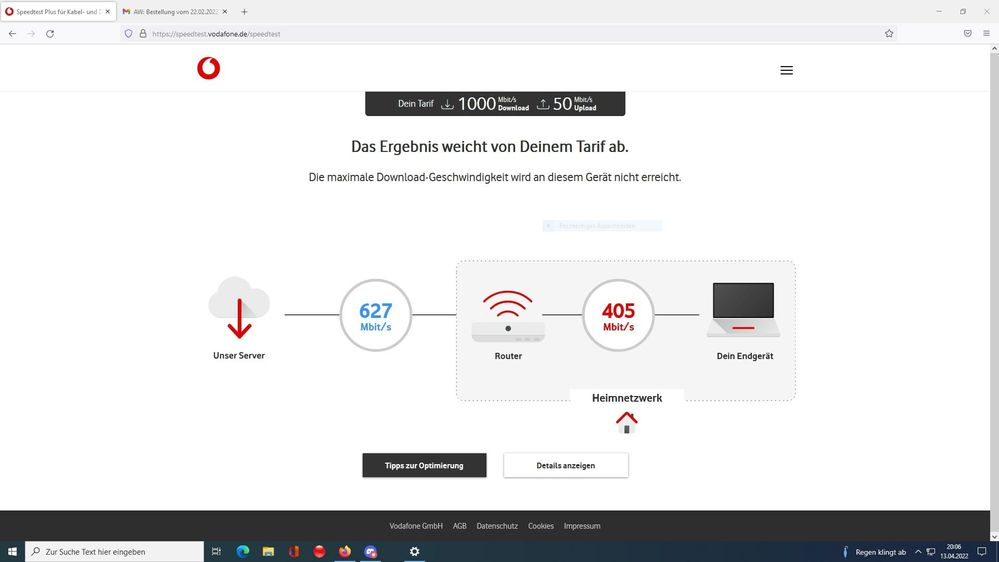Open AGB footer link

[459, 526]
